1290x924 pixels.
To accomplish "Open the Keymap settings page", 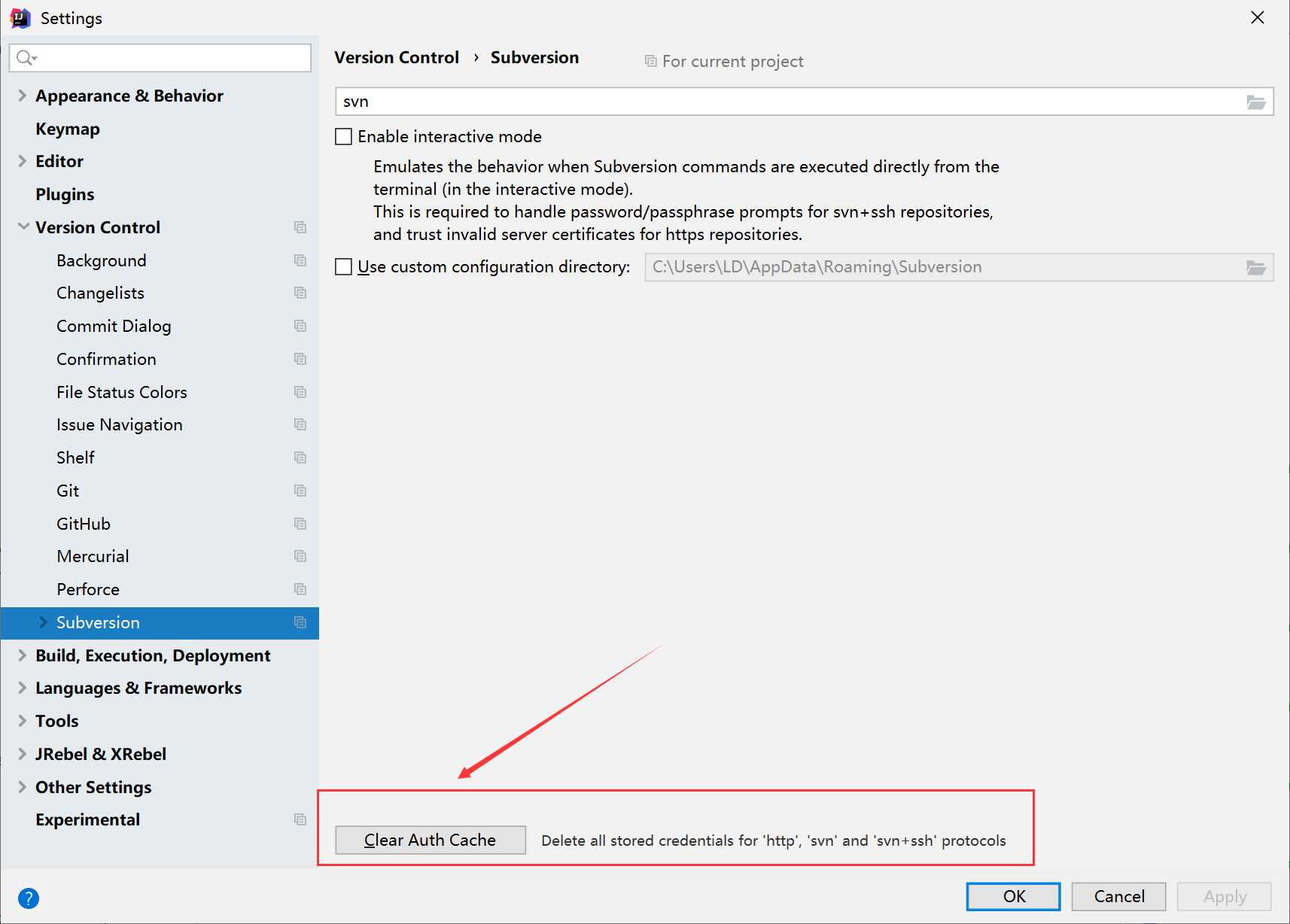I will (x=68, y=129).
